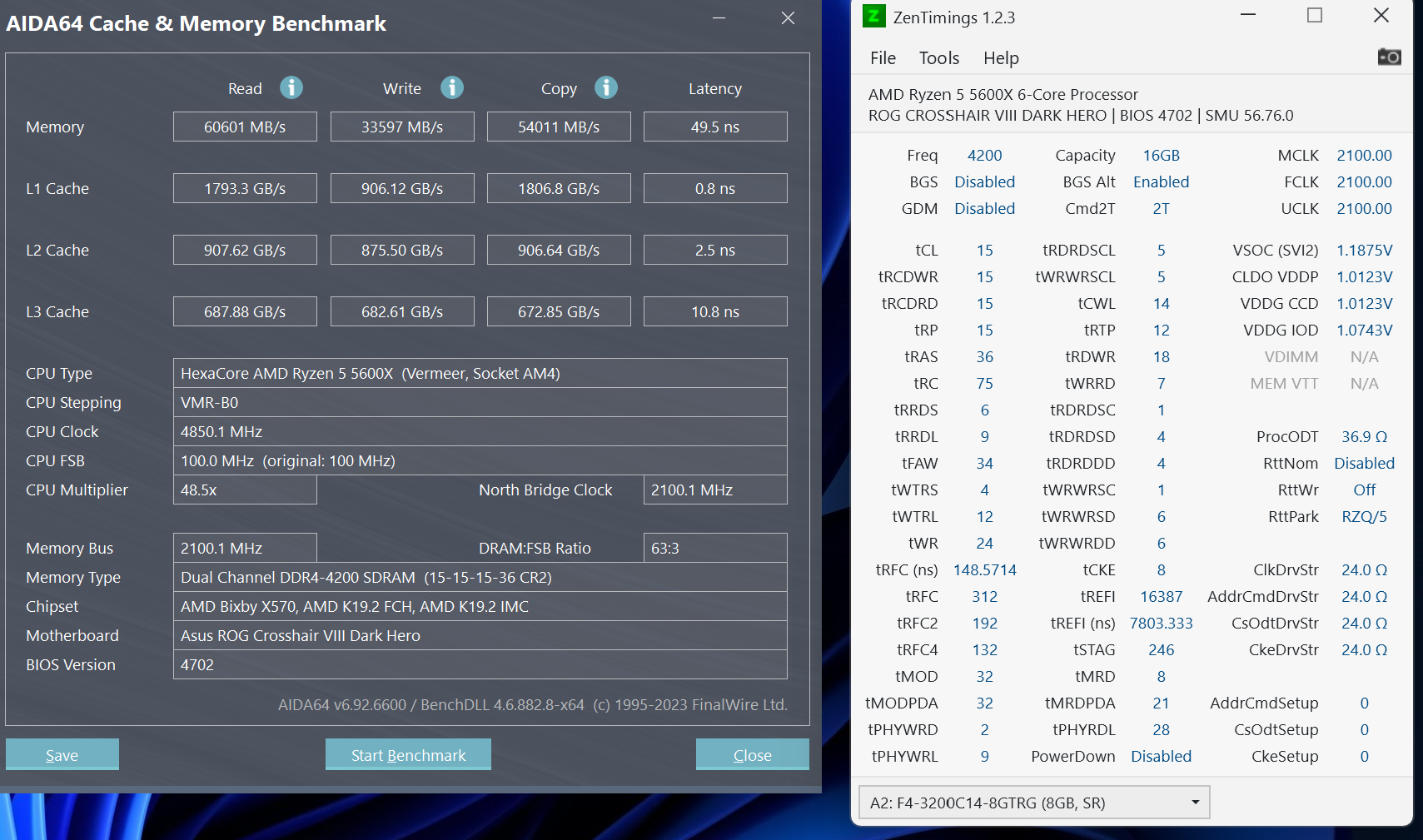Screen dimensions: 1423x840
Task: Click the tRDWR value 18
Action: click(1161, 357)
